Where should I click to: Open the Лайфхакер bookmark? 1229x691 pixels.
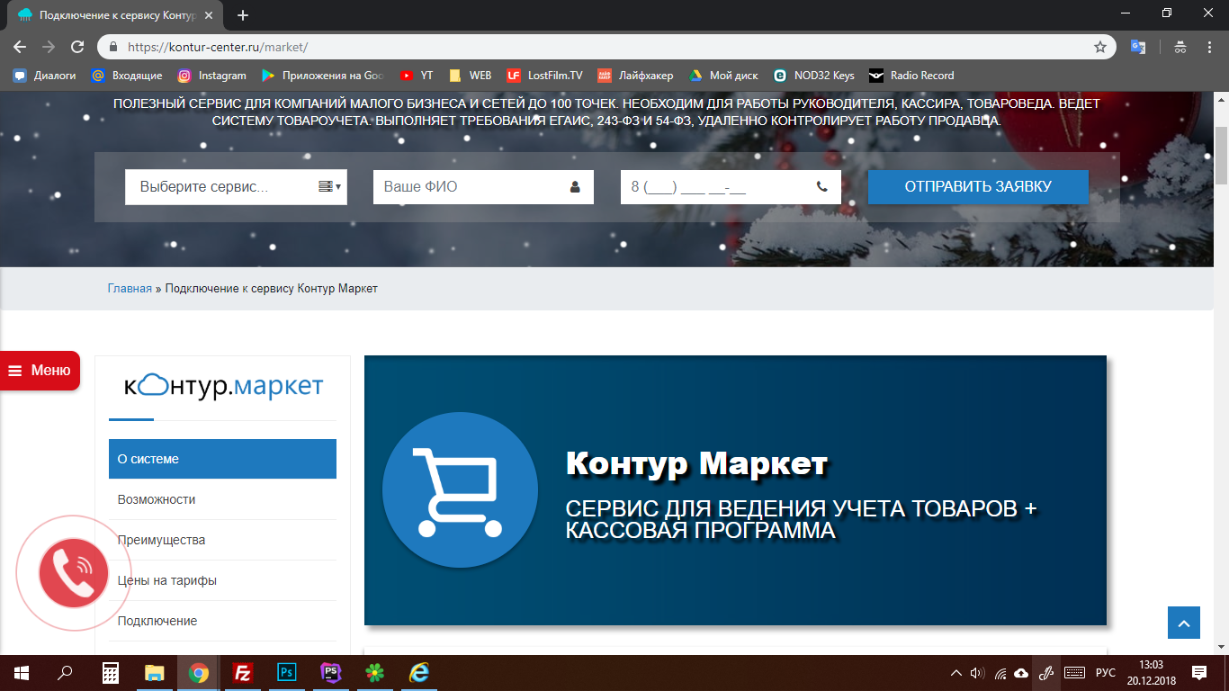[635, 75]
